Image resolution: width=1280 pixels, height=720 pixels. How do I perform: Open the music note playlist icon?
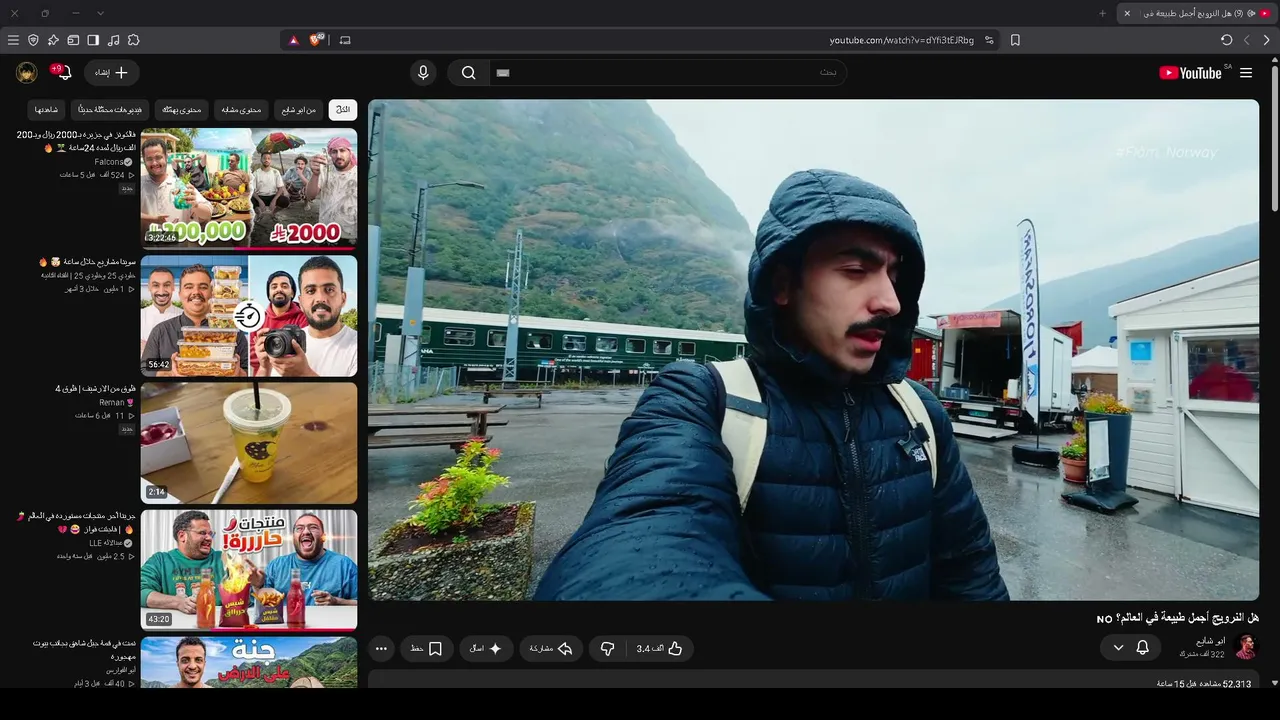click(x=113, y=40)
